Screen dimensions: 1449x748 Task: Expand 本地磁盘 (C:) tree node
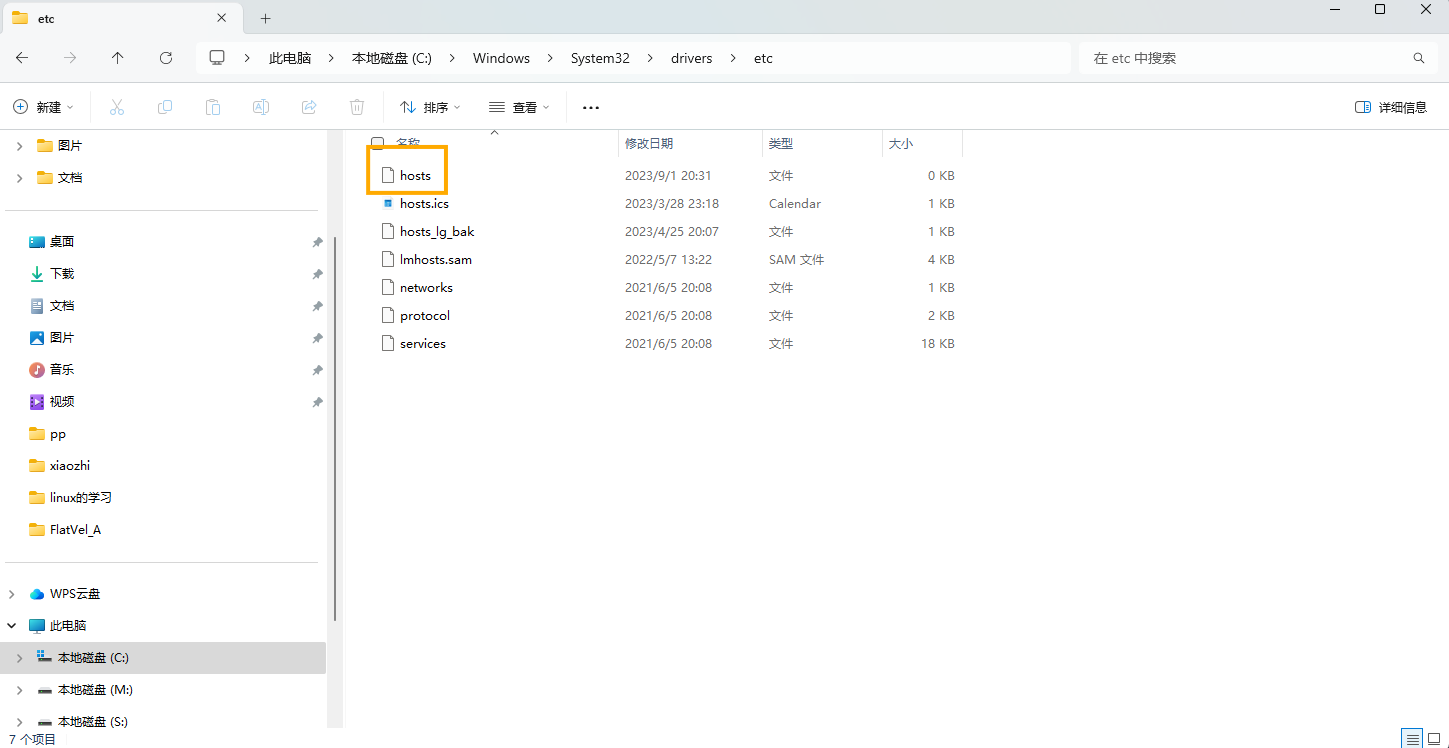(x=20, y=658)
